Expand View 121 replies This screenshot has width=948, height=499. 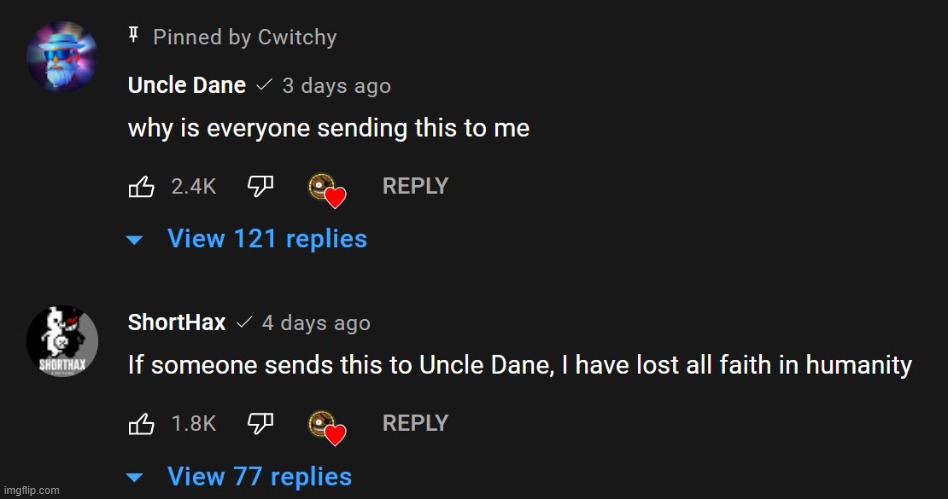(x=267, y=239)
